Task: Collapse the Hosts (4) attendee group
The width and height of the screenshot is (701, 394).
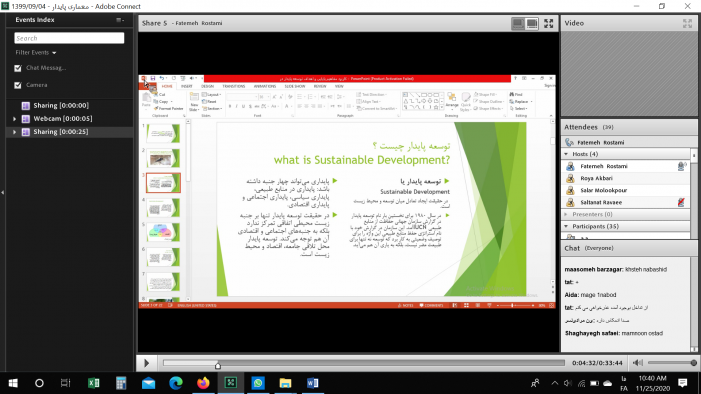Action: (x=566, y=154)
